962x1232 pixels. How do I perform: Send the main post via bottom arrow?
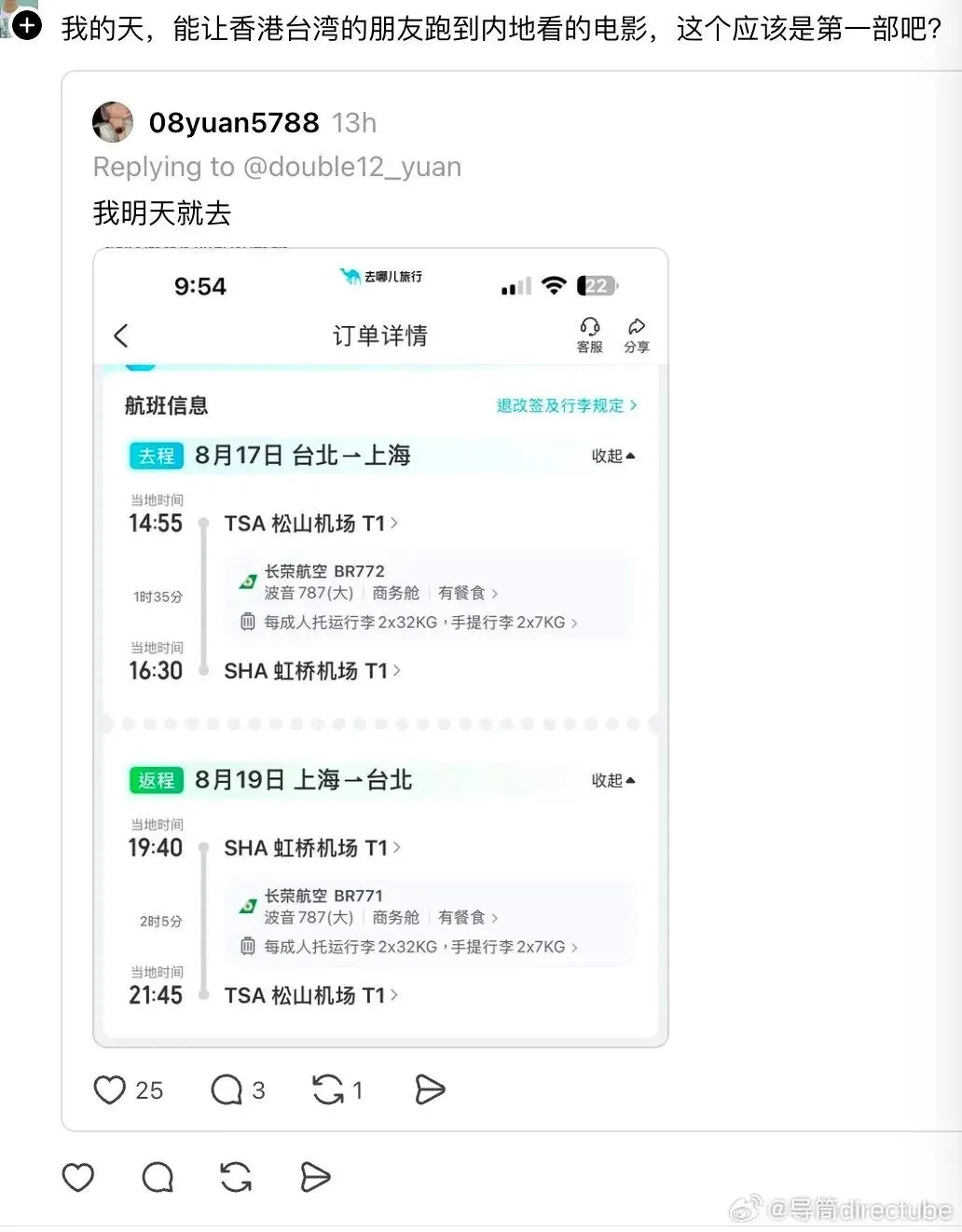[x=315, y=1177]
